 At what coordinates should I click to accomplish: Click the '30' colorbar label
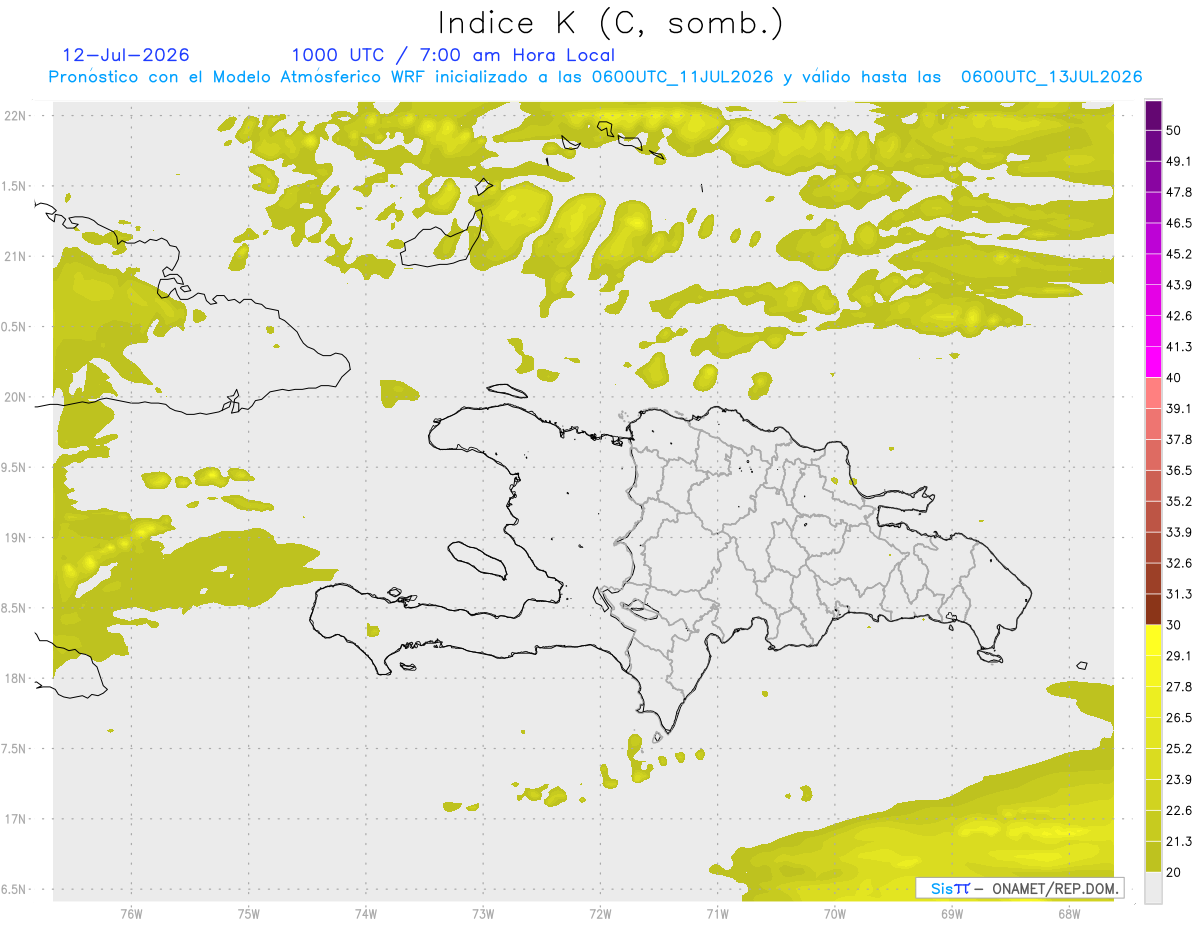pos(1174,625)
